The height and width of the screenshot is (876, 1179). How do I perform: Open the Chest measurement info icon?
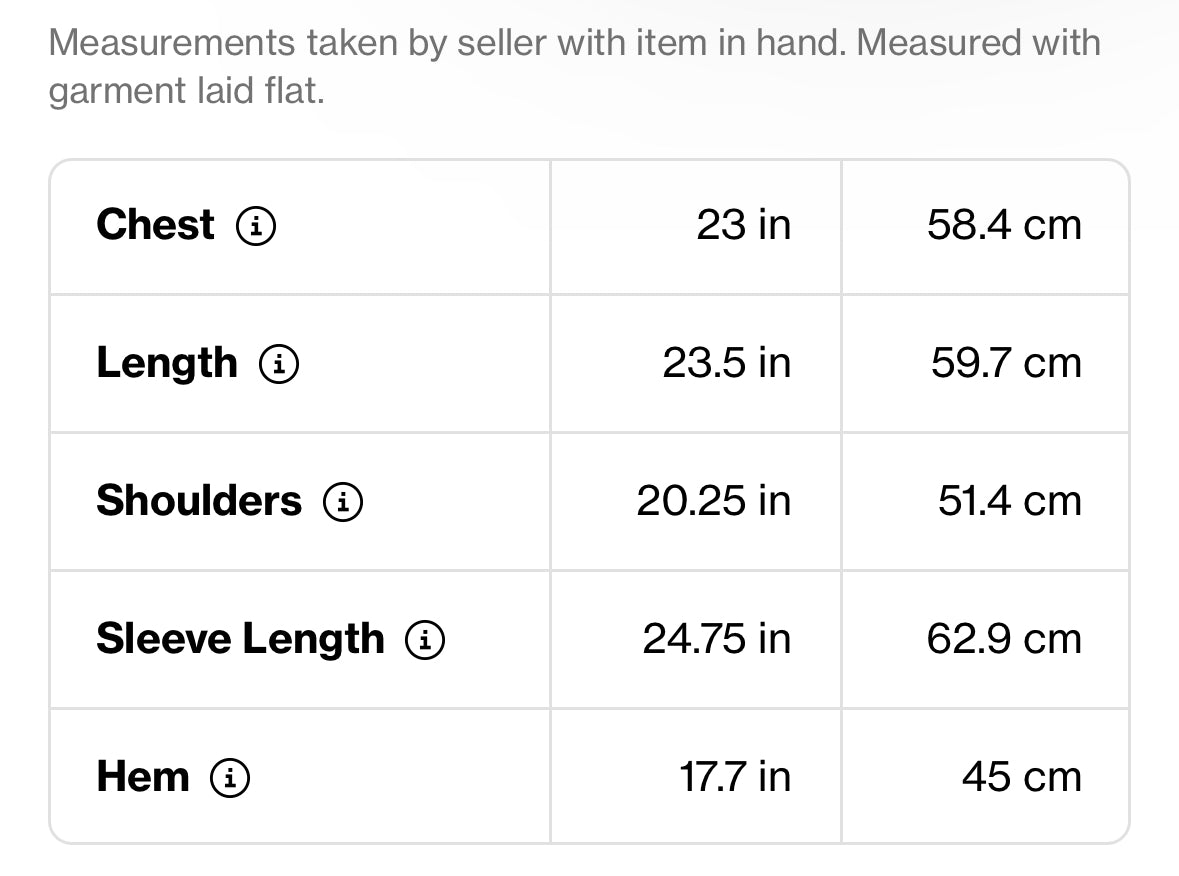tap(256, 226)
